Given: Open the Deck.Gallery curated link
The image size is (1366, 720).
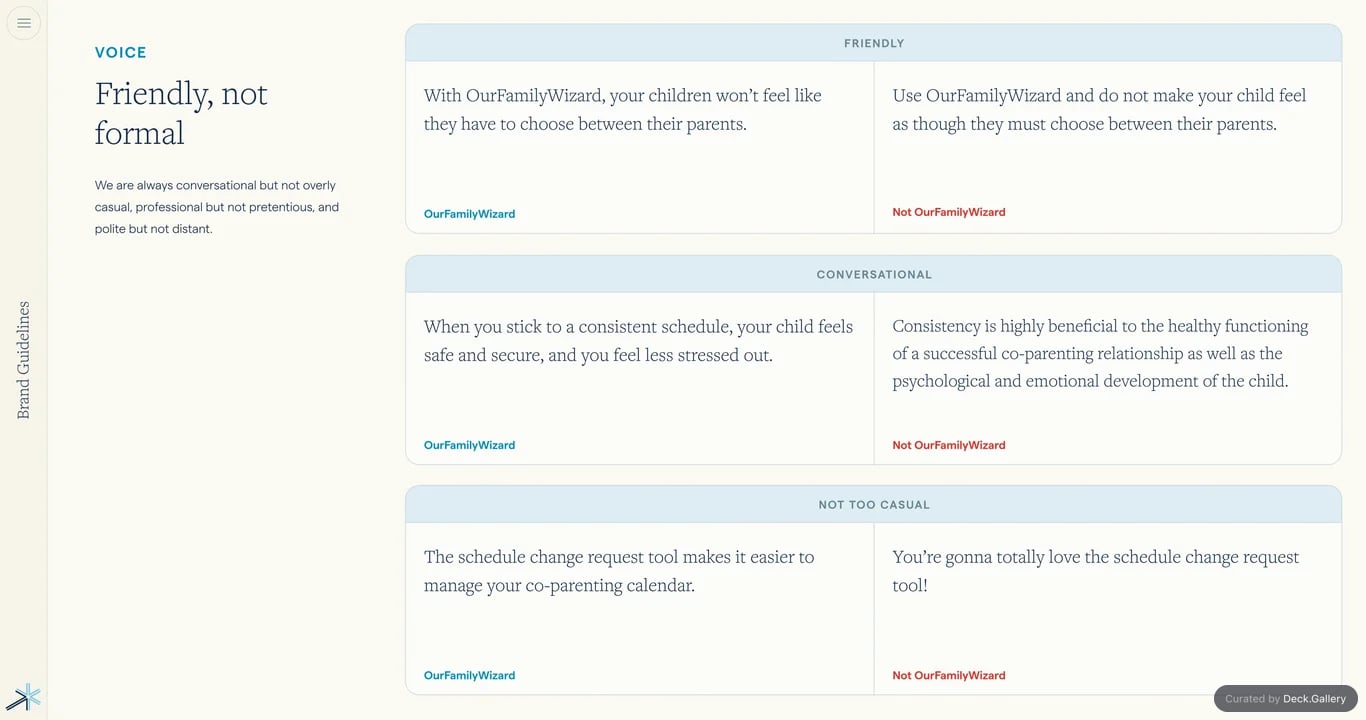Looking at the screenshot, I should (x=1286, y=699).
